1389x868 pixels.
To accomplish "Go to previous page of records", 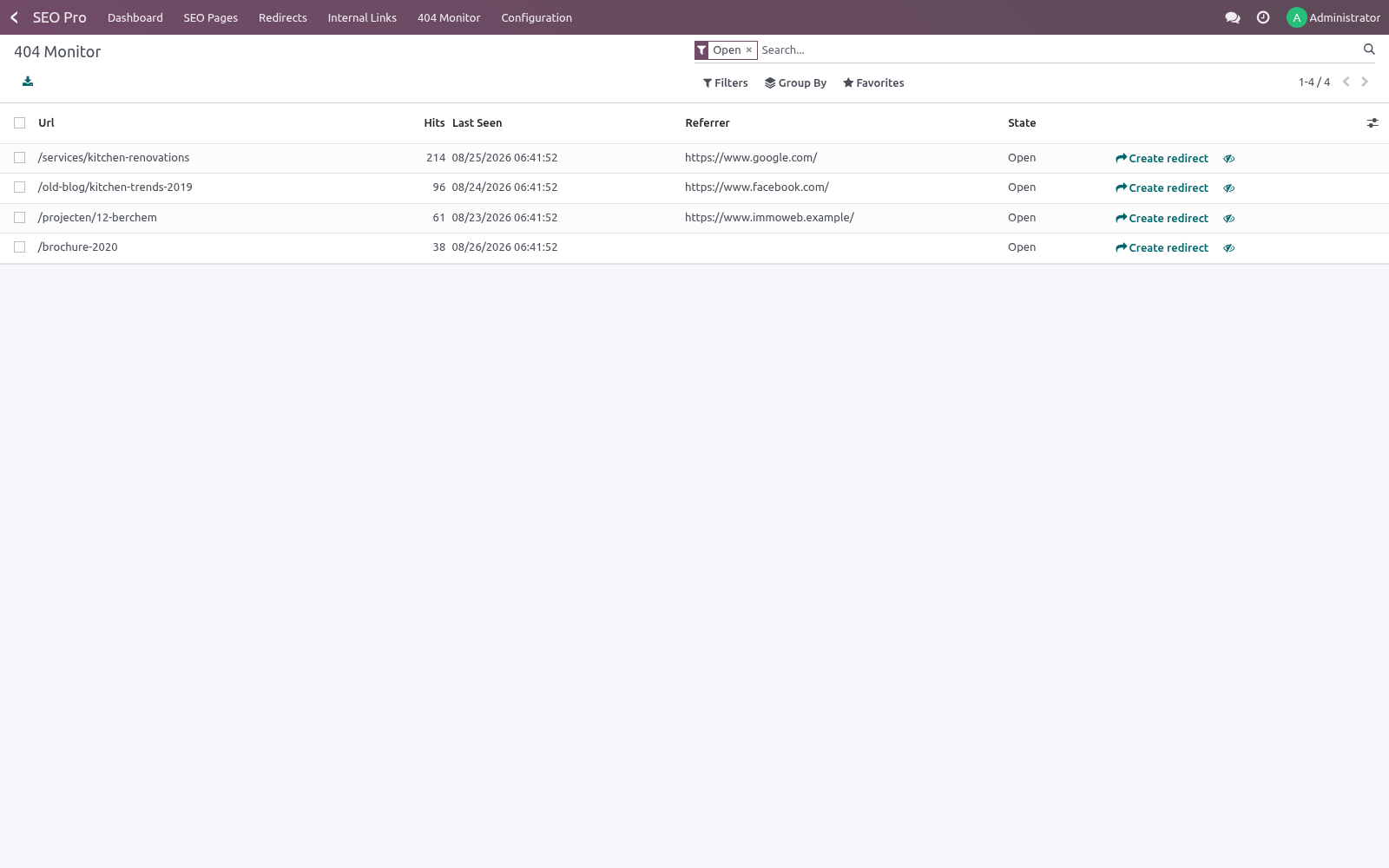I will 1346,82.
